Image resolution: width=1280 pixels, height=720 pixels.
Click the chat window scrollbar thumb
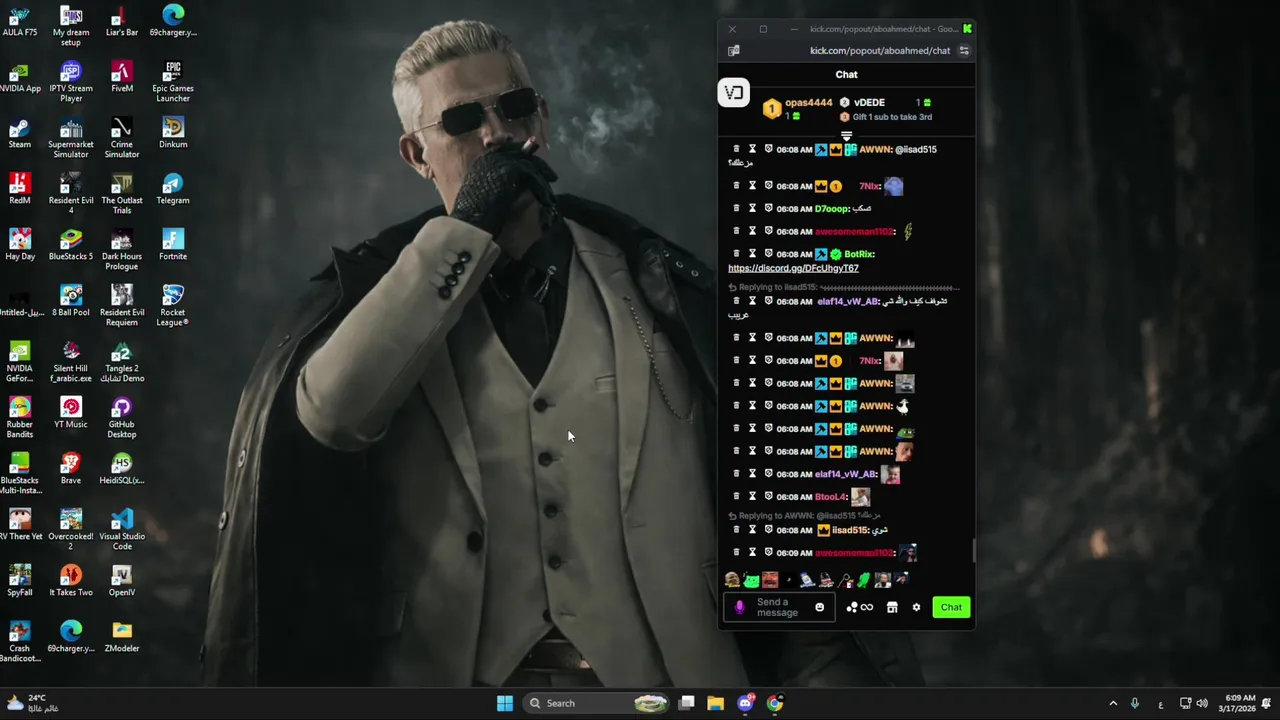click(x=973, y=551)
